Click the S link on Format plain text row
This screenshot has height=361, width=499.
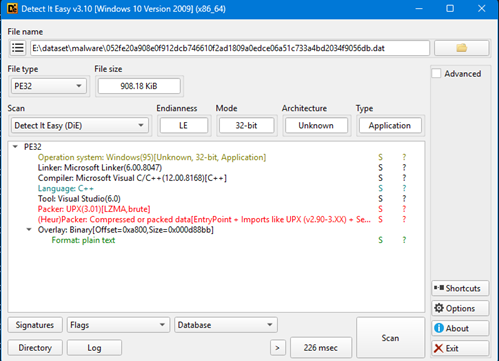coord(380,240)
